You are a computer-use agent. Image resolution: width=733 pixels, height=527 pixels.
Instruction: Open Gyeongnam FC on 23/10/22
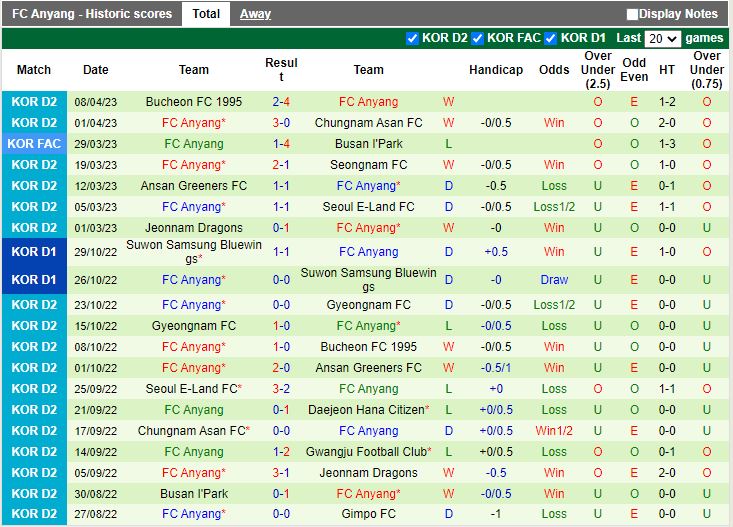click(x=368, y=305)
